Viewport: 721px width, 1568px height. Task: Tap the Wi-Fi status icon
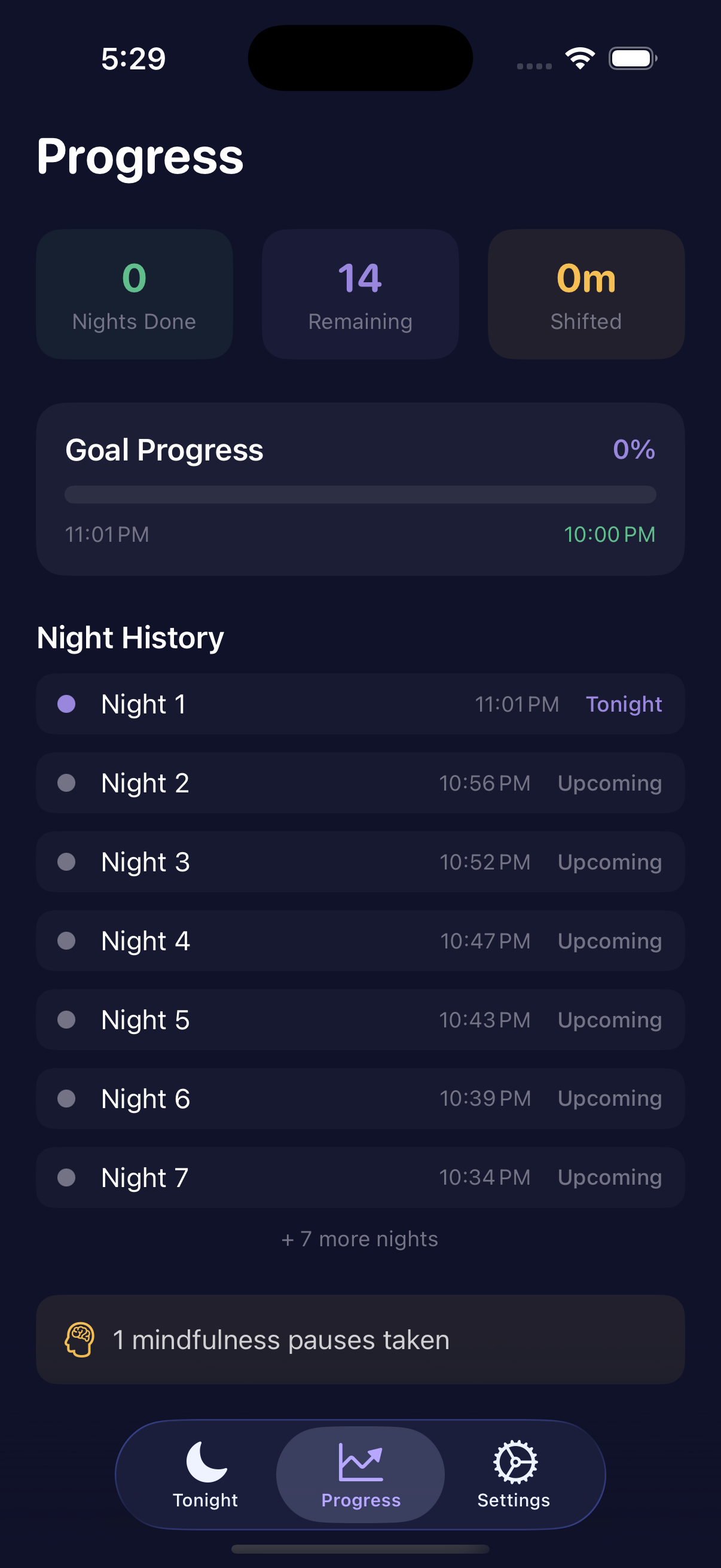coord(580,59)
